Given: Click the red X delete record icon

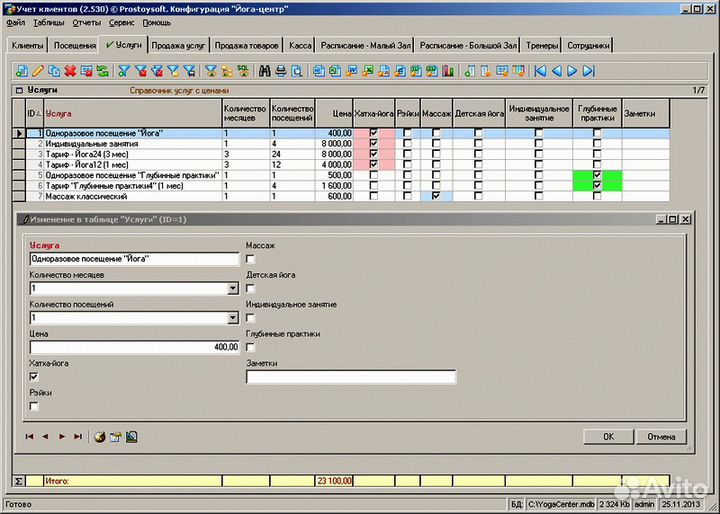Looking at the screenshot, I should click(x=70, y=70).
